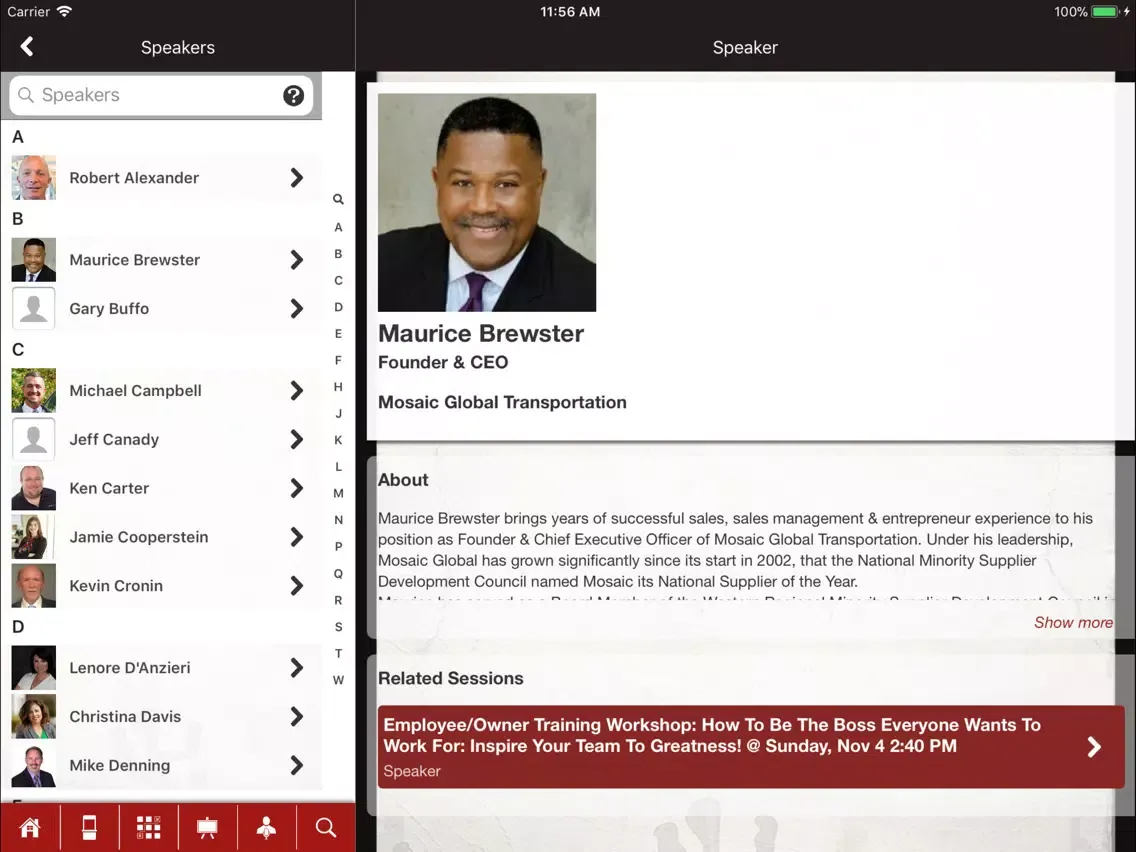Image resolution: width=1136 pixels, height=852 pixels.
Task: Open Maurice Brewster's row chevron
Action: (x=296, y=260)
